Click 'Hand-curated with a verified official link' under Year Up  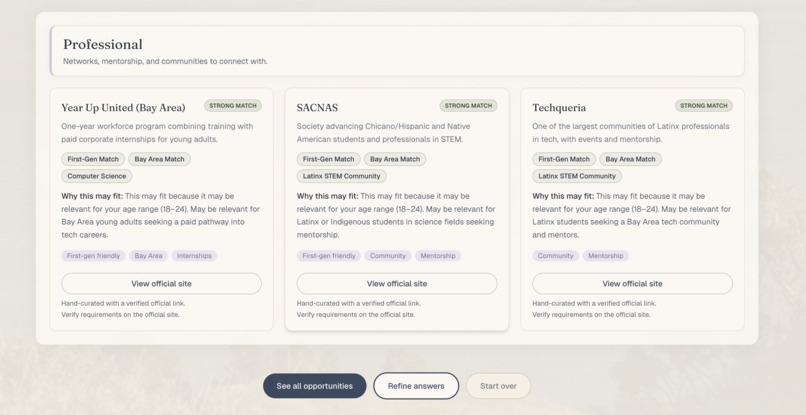(x=123, y=303)
